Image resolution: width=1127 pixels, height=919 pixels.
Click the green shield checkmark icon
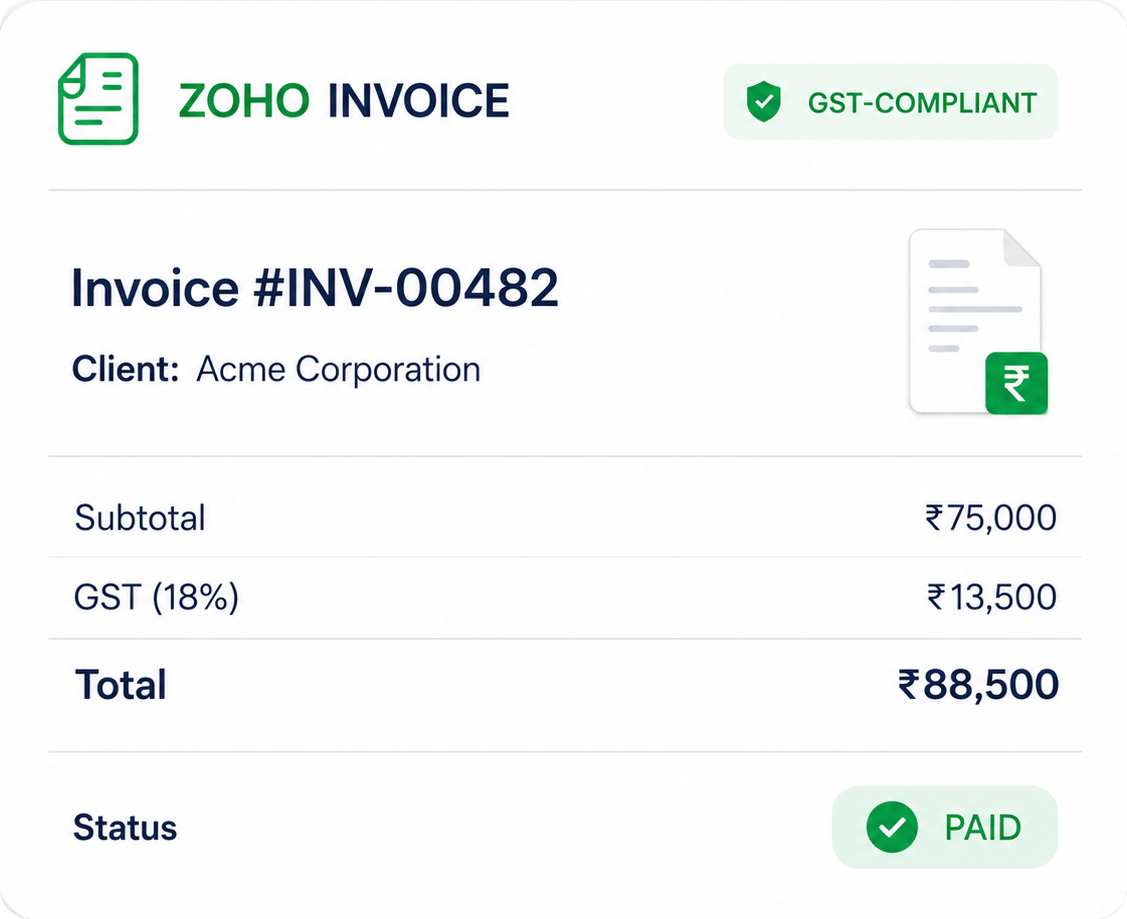[763, 101]
